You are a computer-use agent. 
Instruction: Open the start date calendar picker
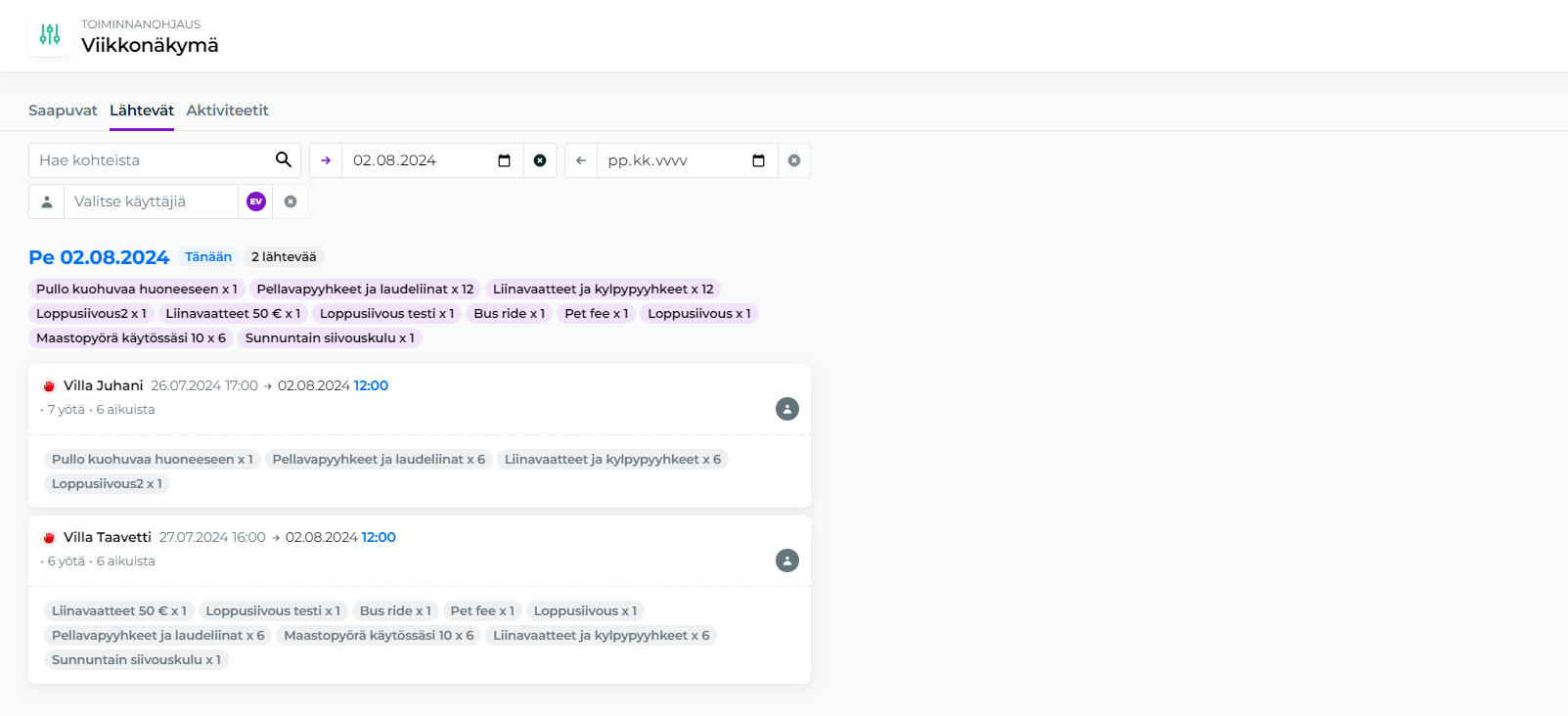pyautogui.click(x=505, y=160)
